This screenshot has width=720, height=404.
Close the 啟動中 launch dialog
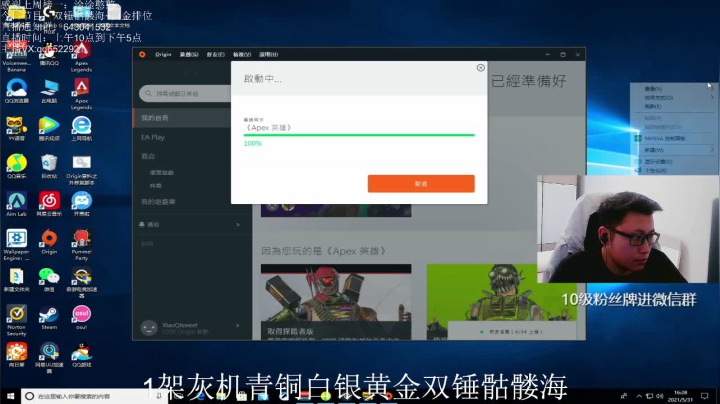pos(481,68)
